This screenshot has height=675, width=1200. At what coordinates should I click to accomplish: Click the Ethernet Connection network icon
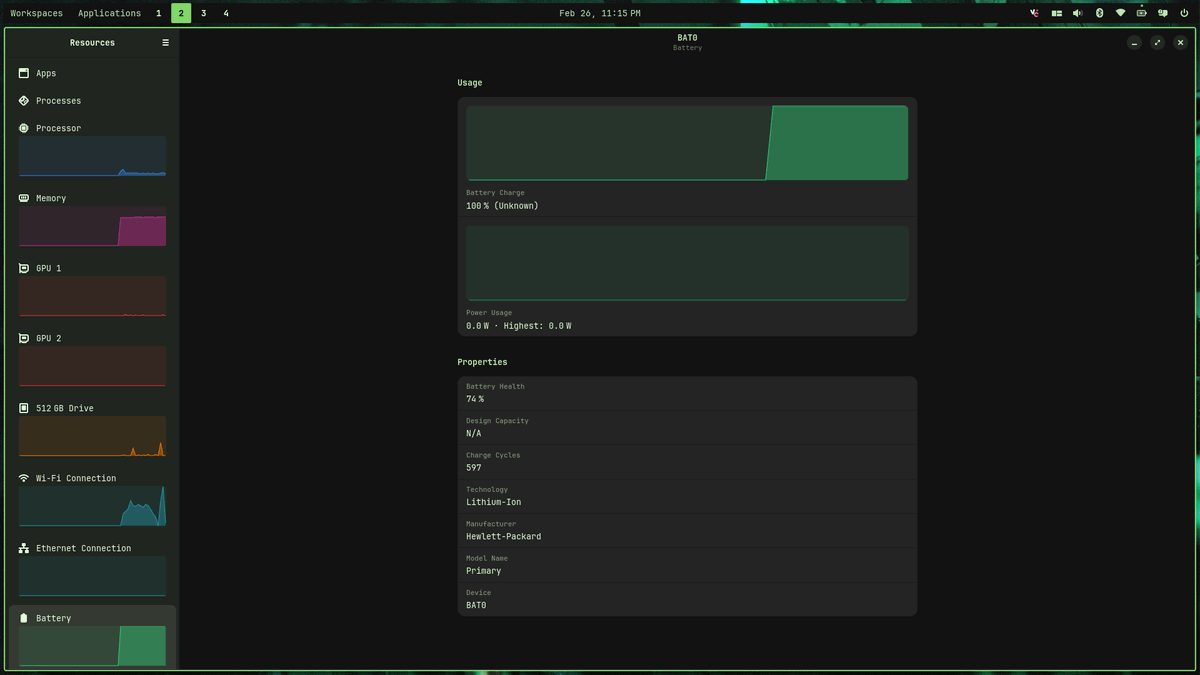[24, 548]
